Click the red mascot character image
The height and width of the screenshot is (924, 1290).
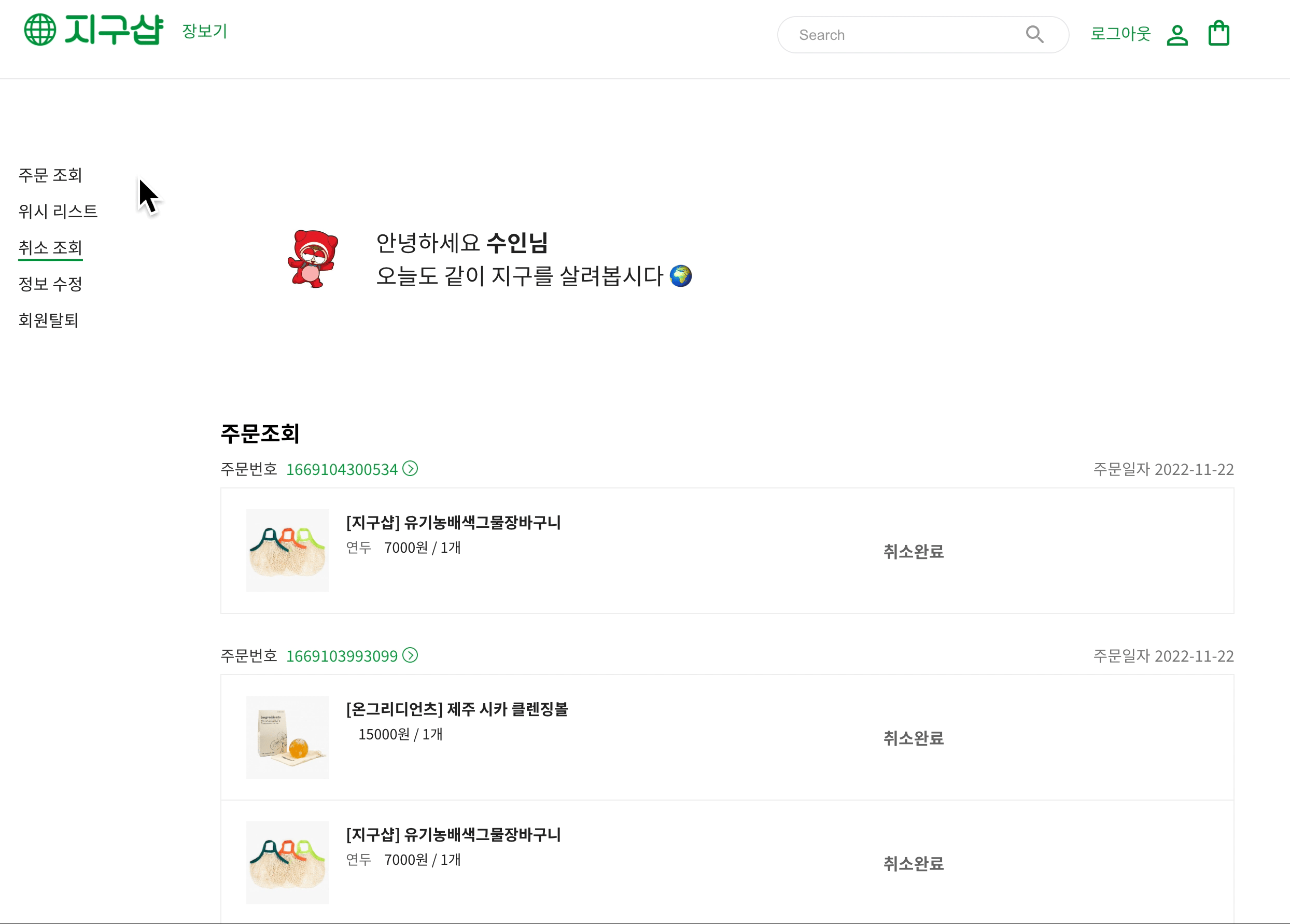click(313, 259)
